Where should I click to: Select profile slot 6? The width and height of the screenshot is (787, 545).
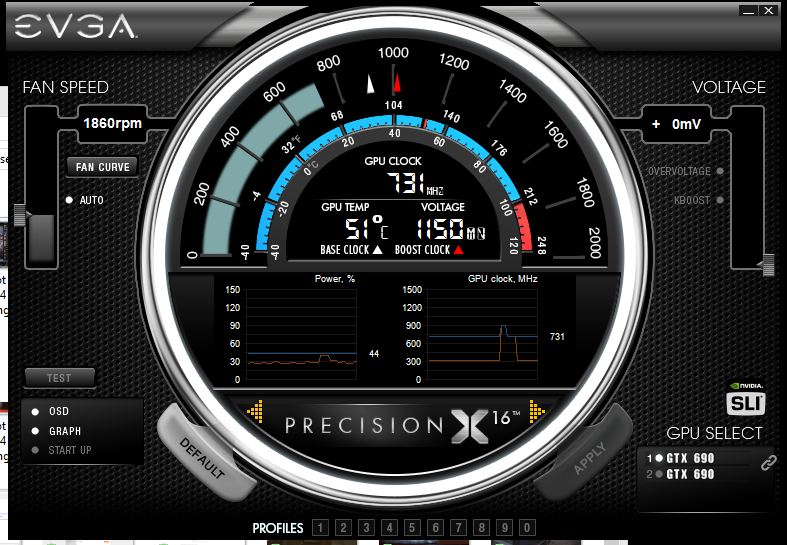coord(435,527)
